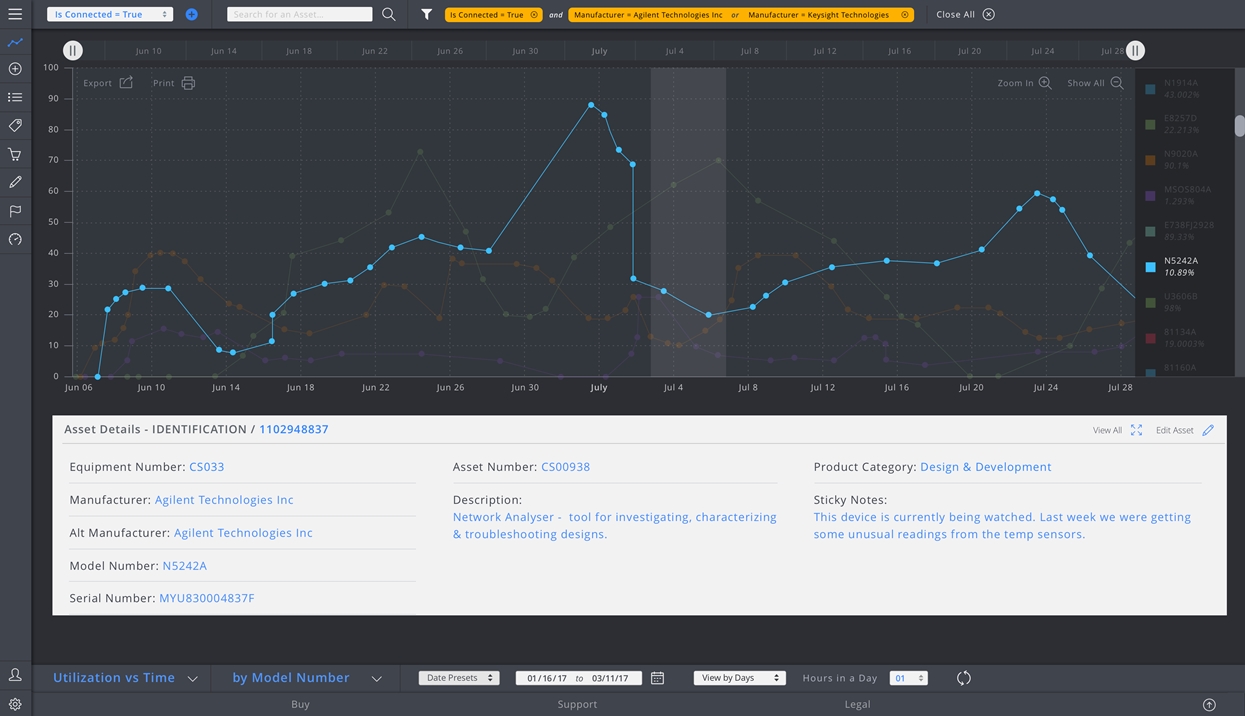
Task: Open the Legal footer tab
Action: coord(857,704)
